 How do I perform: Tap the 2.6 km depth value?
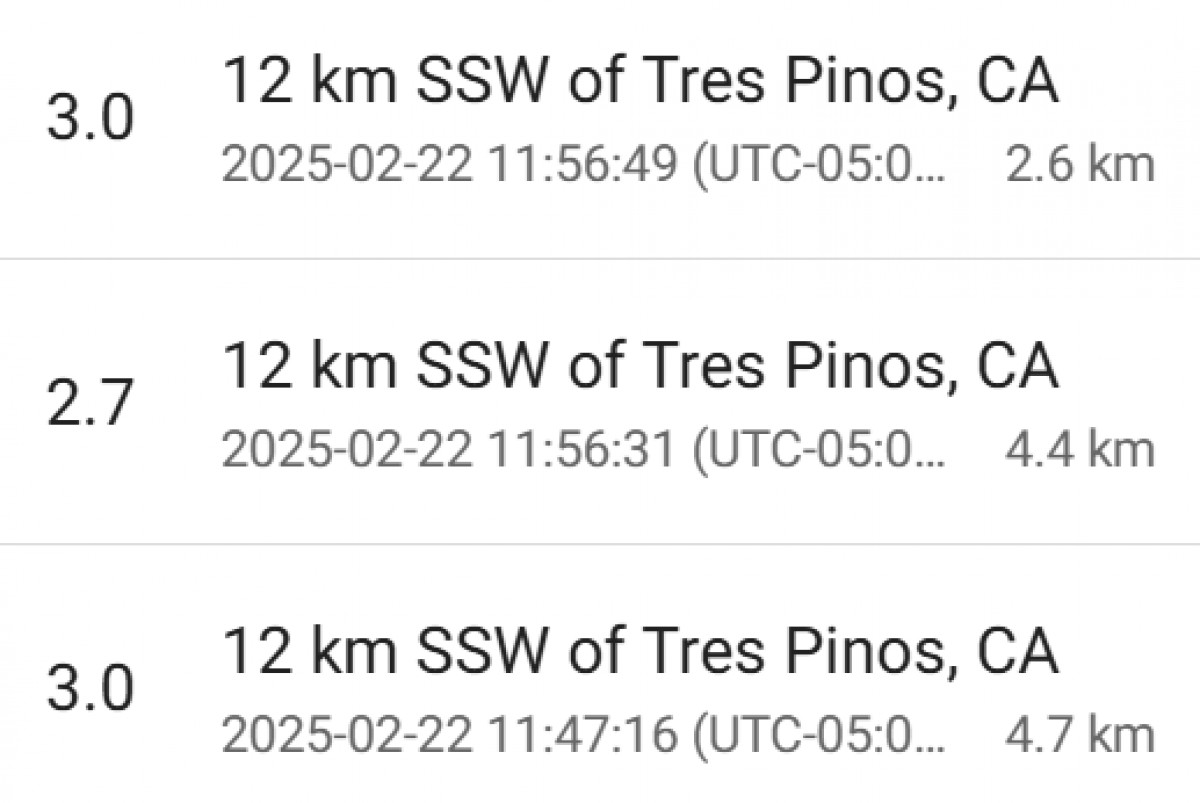click(1080, 165)
